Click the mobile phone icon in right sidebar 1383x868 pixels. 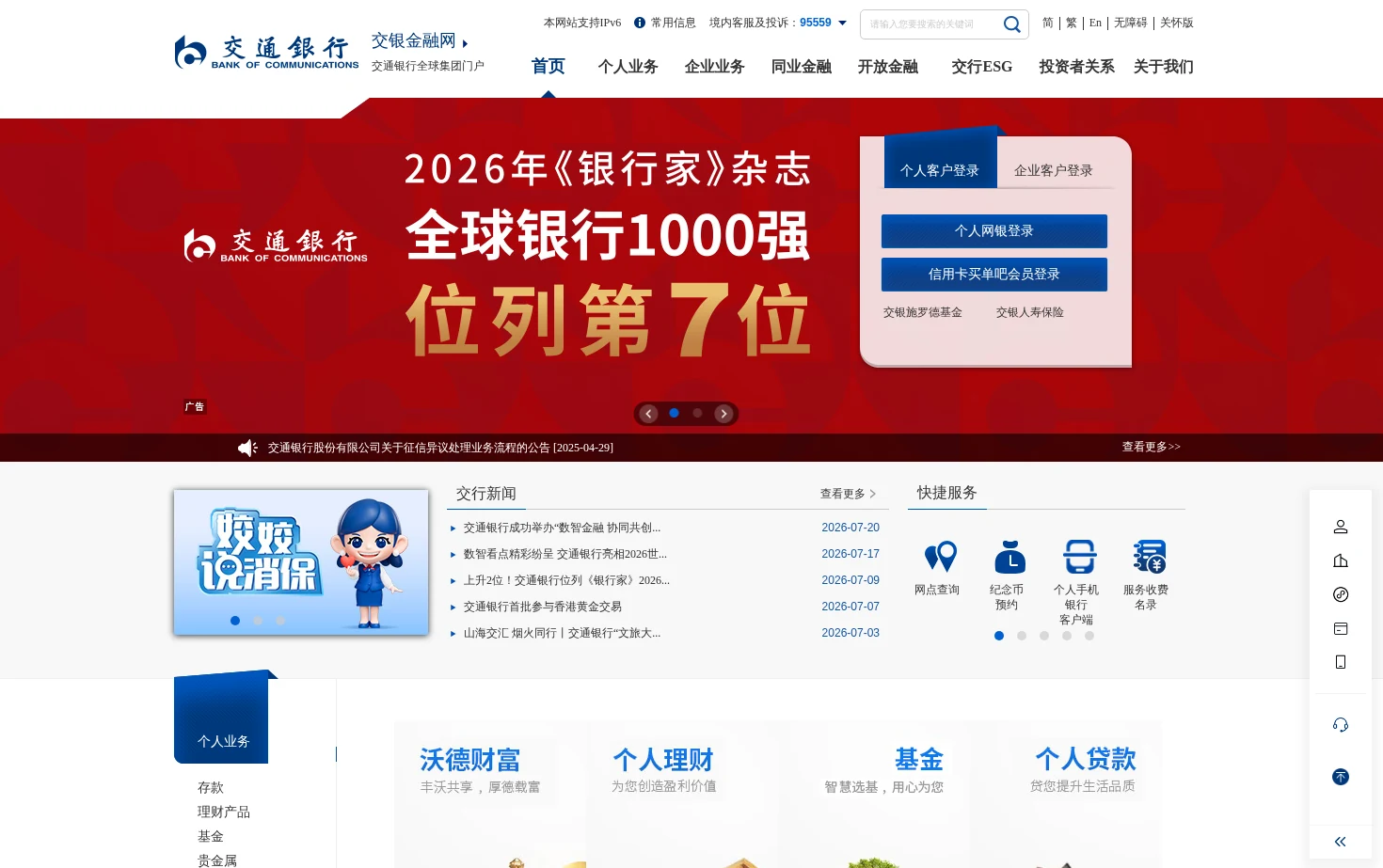[x=1341, y=662]
